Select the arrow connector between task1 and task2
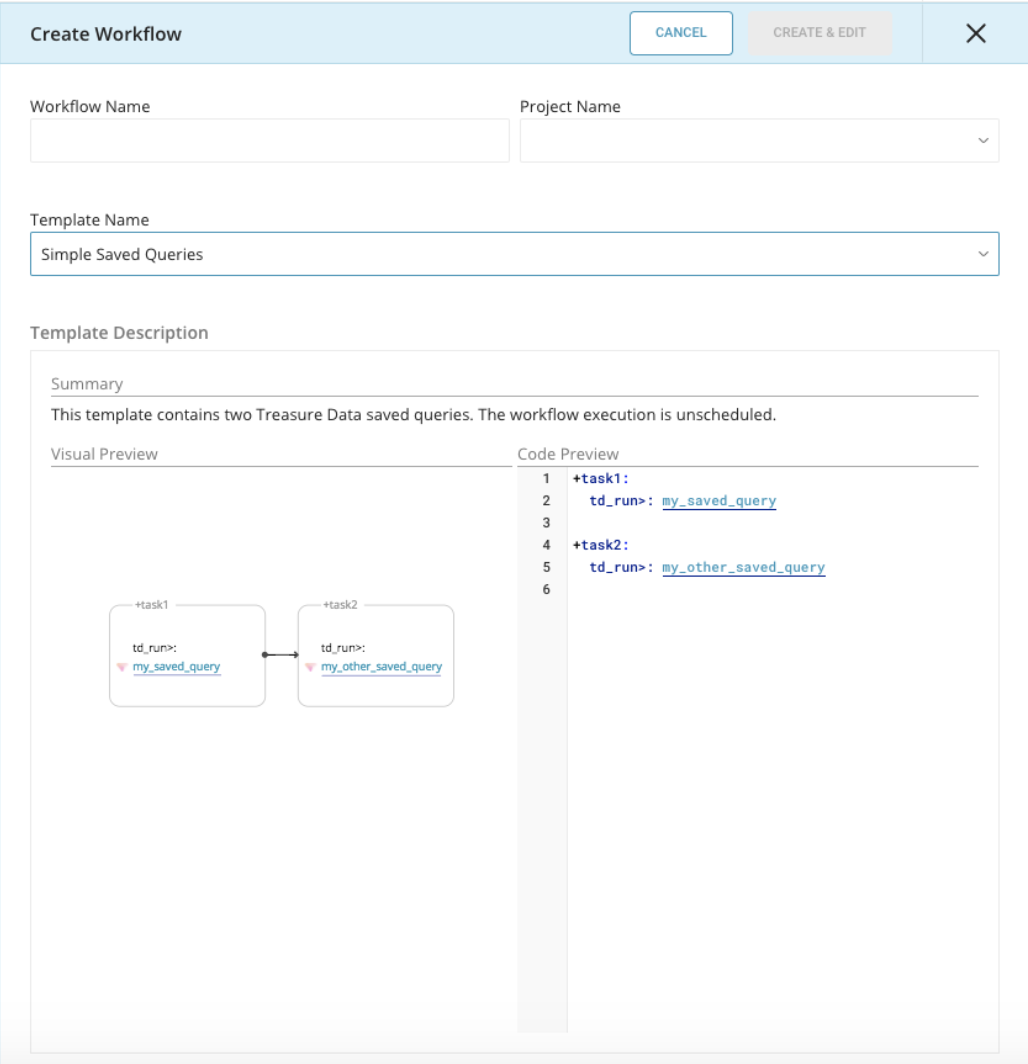 [281, 655]
